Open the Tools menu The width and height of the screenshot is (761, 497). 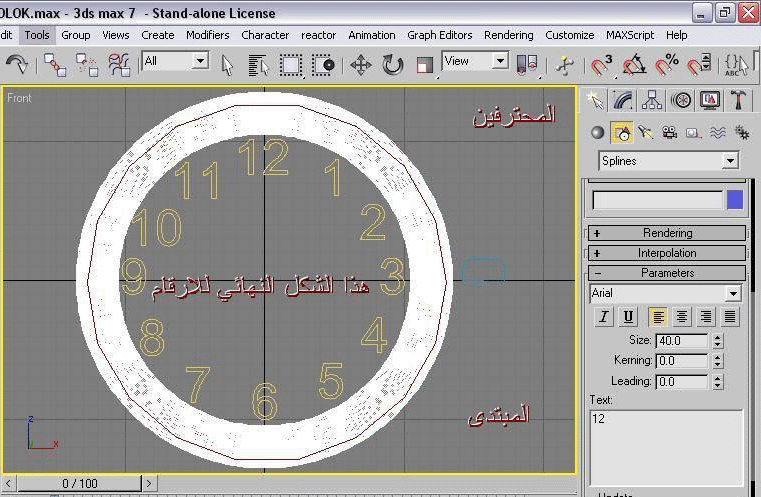coord(37,35)
